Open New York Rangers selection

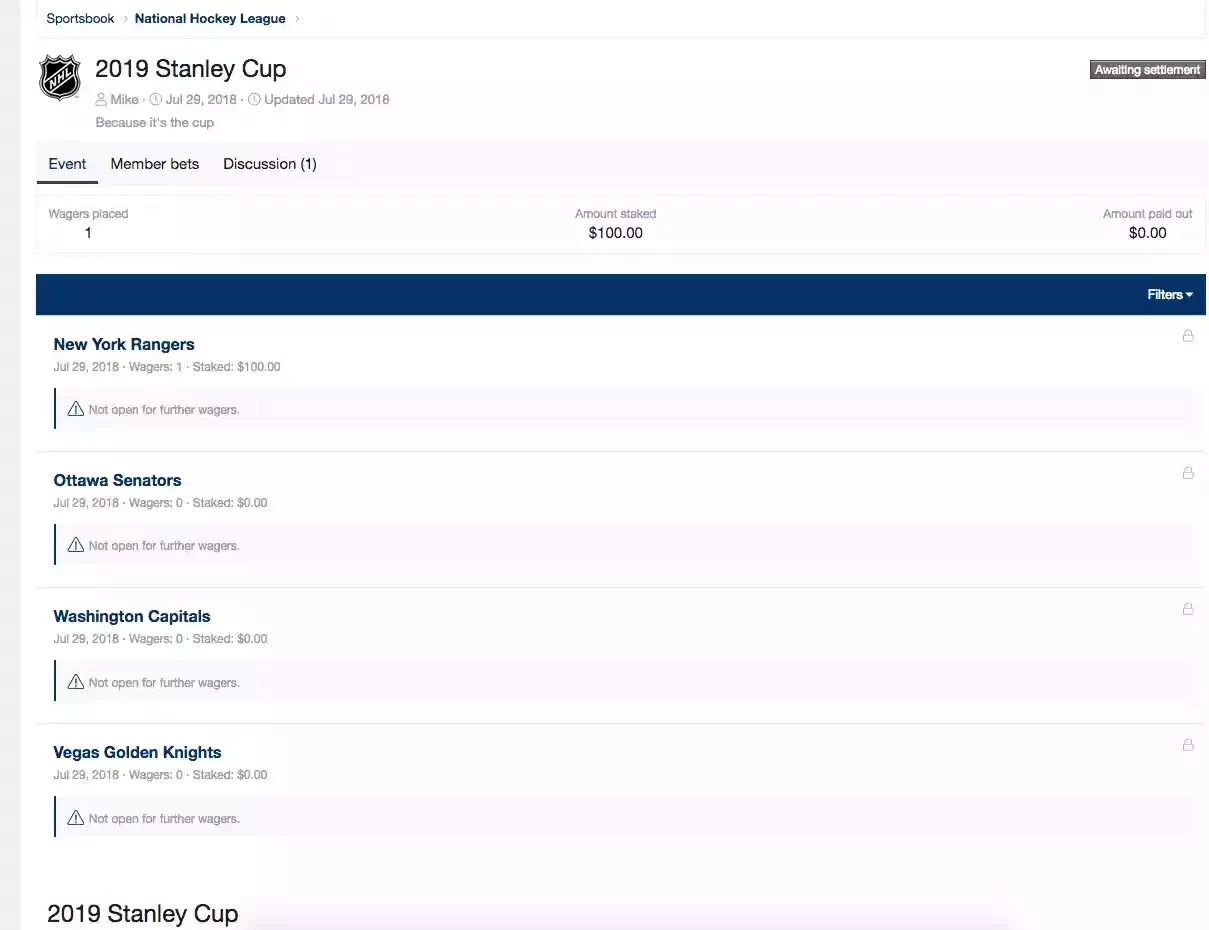pyautogui.click(x=124, y=344)
